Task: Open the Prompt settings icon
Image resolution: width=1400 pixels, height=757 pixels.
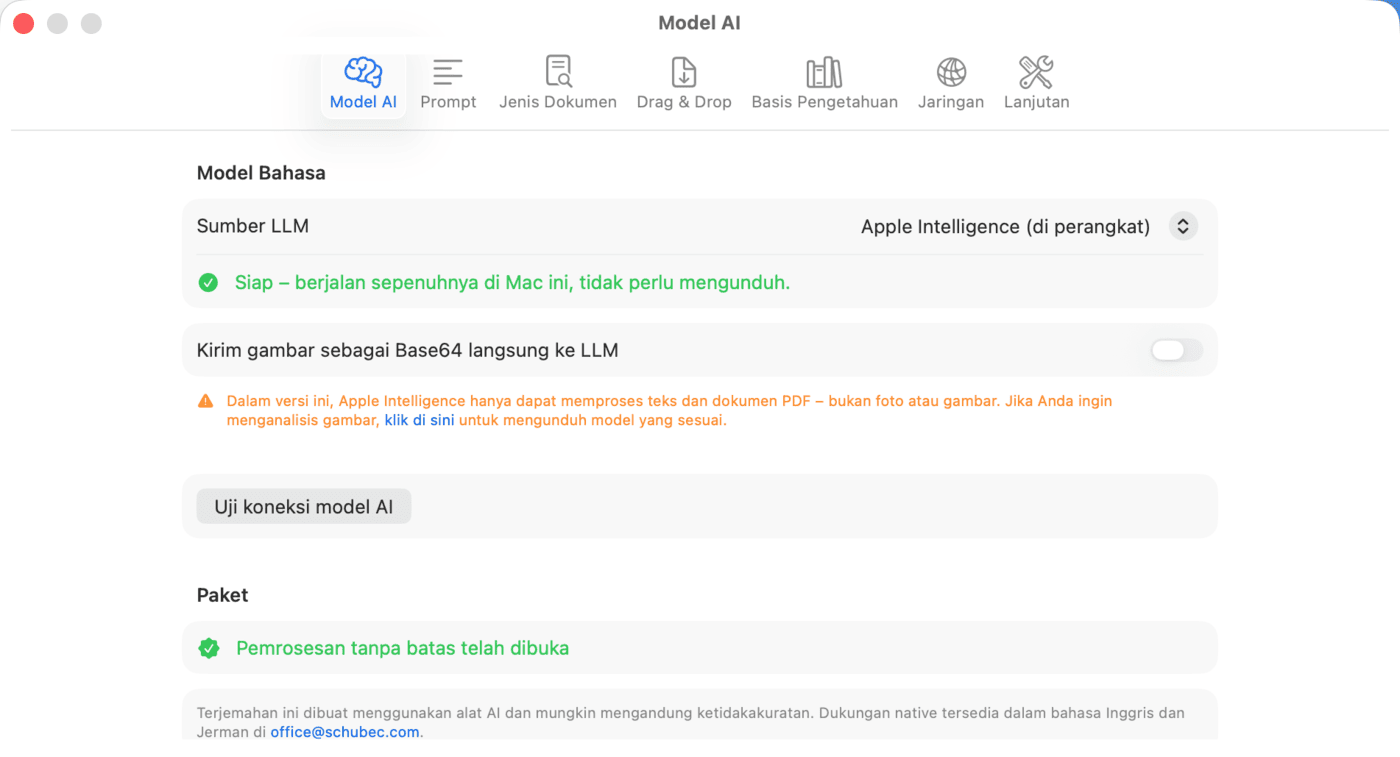Action: tap(448, 72)
